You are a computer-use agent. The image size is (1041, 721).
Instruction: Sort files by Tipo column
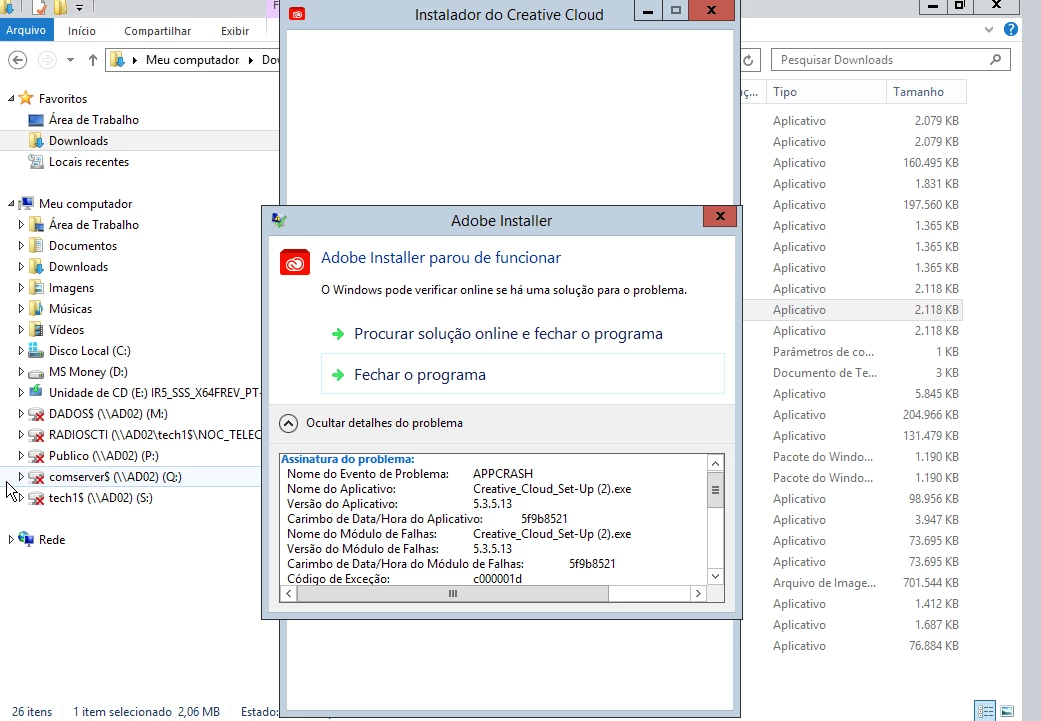tap(826, 92)
